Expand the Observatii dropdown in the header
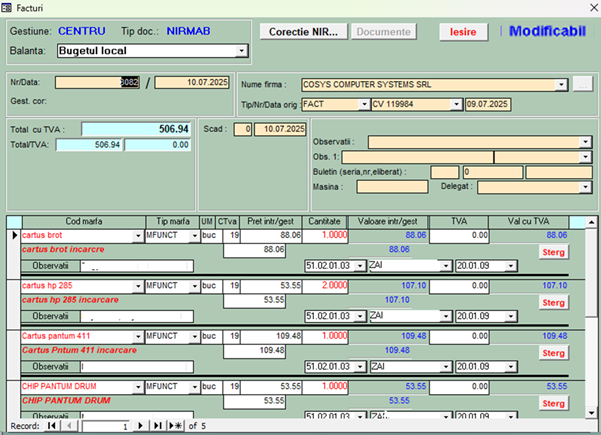601x435 pixels. click(586, 142)
